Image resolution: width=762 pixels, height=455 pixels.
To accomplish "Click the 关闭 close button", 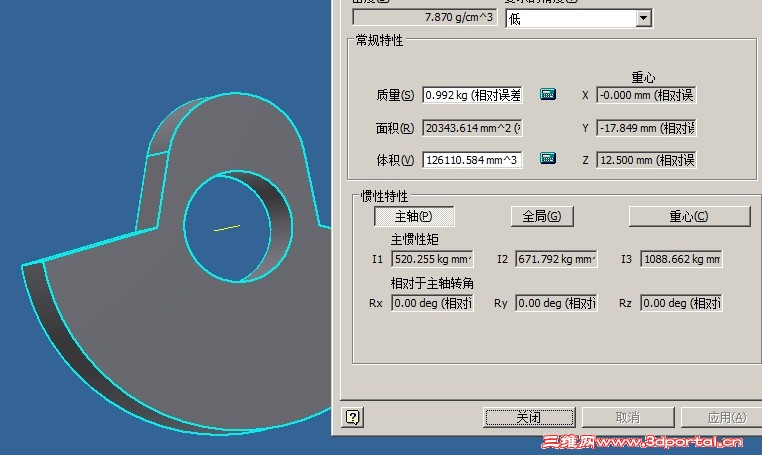I will point(529,417).
